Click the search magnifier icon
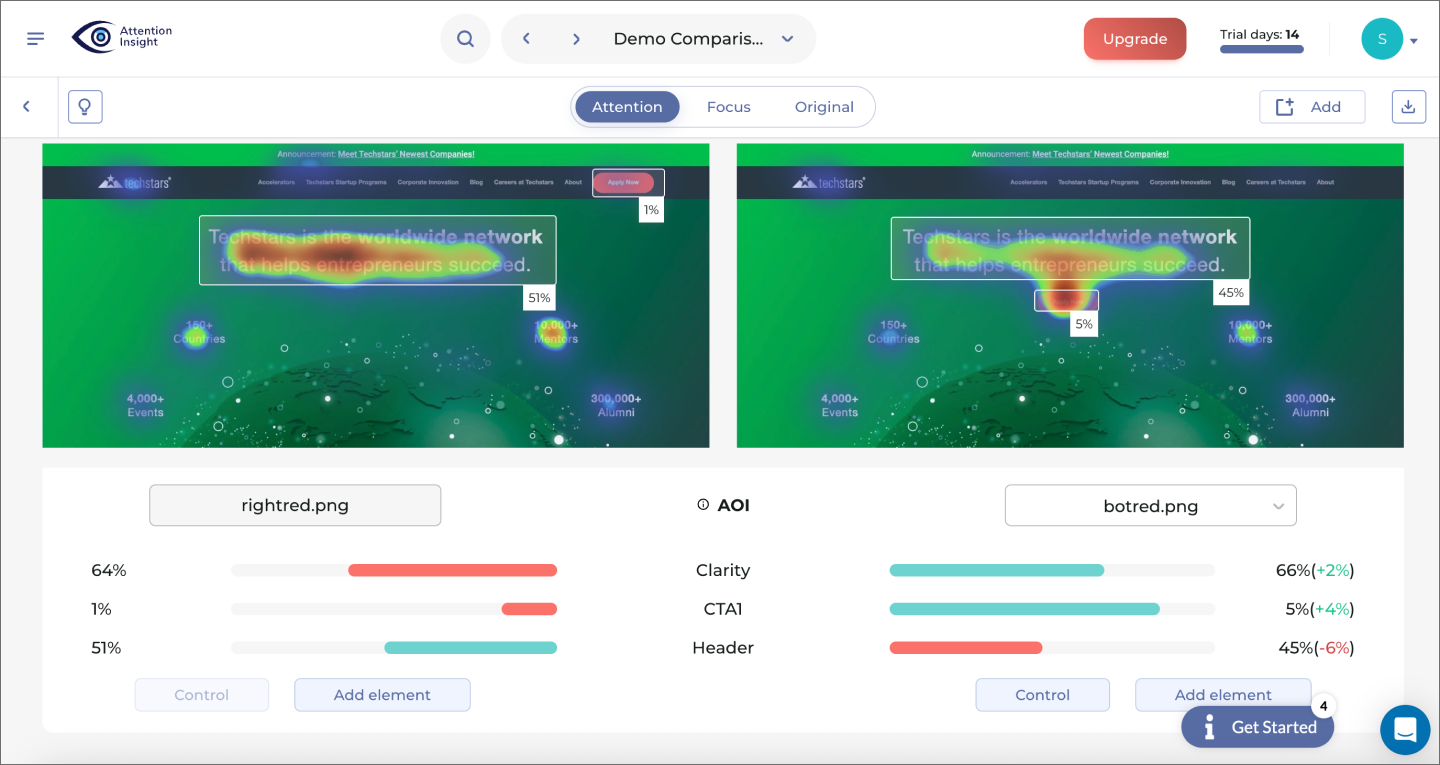The height and width of the screenshot is (765, 1440). pos(464,38)
